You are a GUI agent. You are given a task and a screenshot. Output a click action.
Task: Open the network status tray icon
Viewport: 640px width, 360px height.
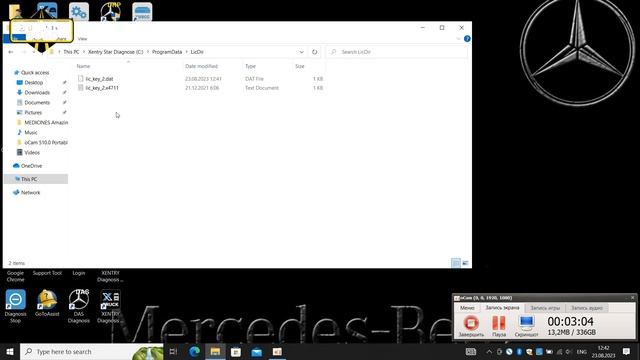[x=559, y=351]
